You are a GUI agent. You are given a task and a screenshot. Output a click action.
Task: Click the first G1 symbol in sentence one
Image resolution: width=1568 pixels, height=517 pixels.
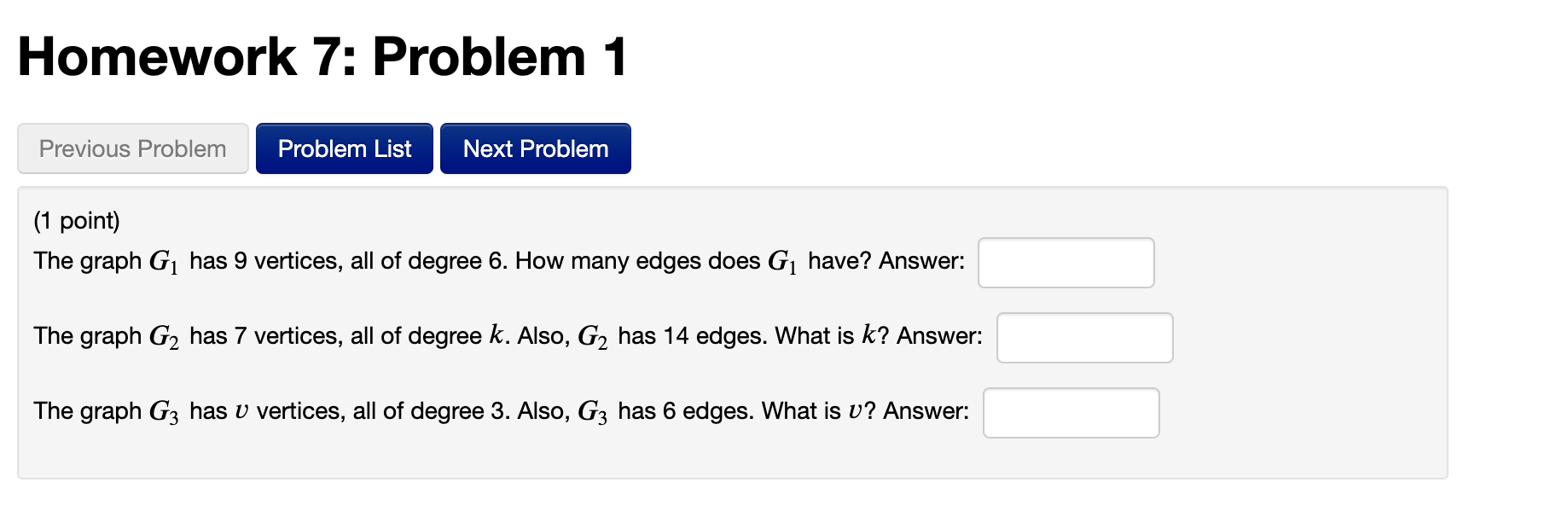pos(164,261)
